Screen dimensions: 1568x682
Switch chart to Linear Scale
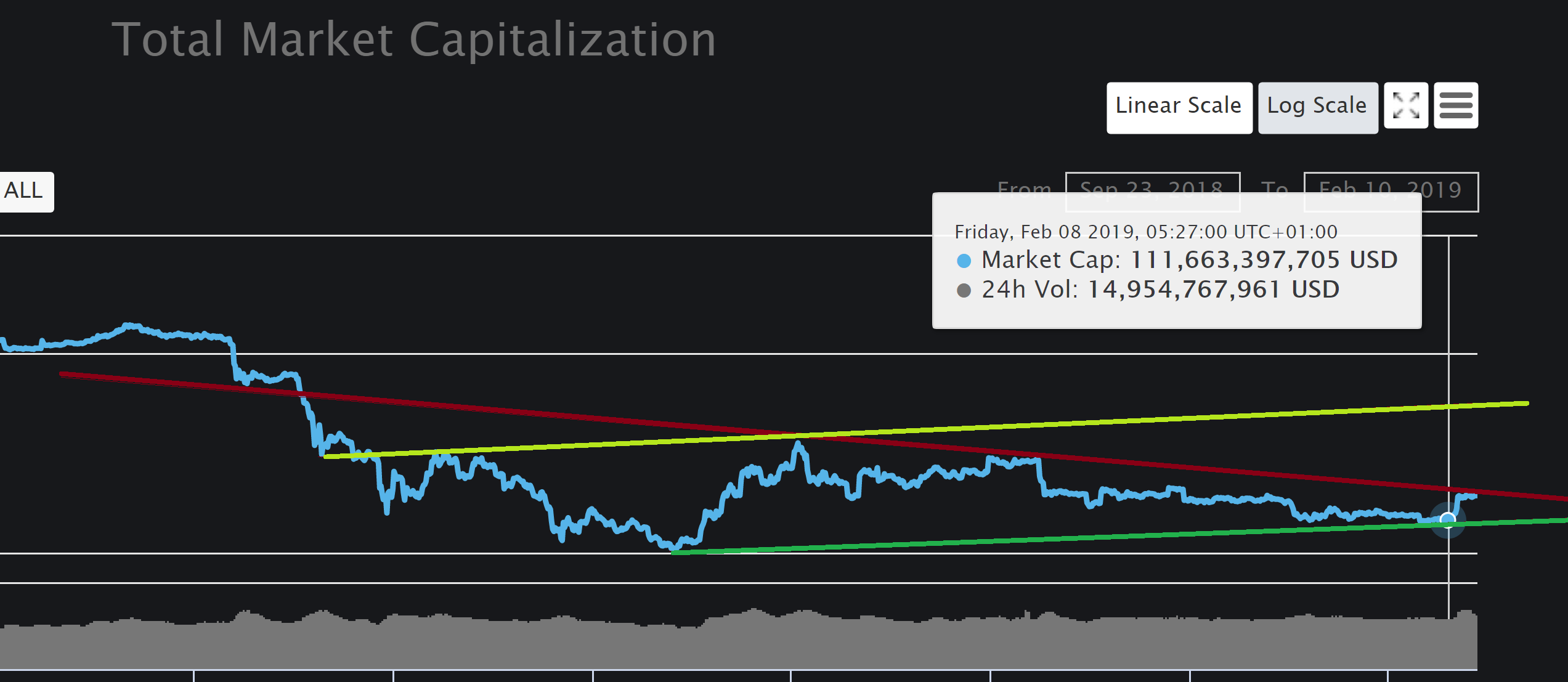[x=1179, y=107]
